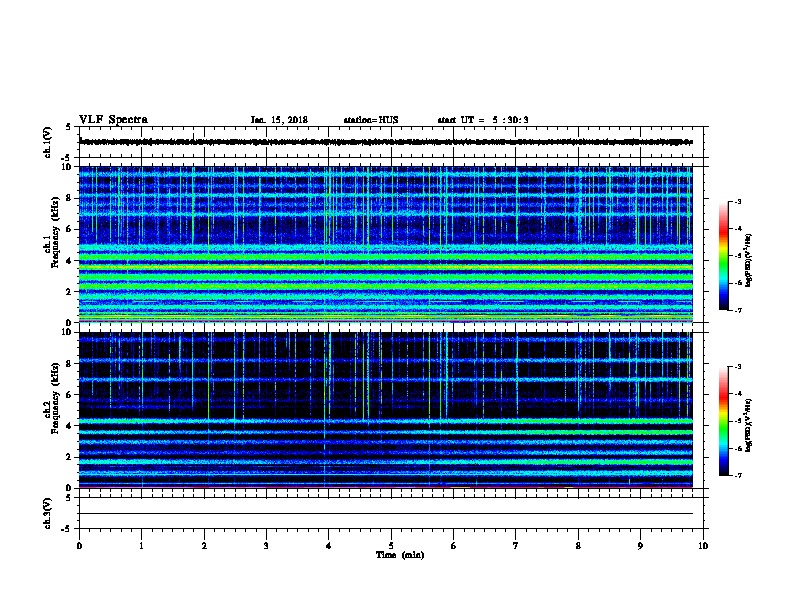Screen dimensions: 792x612
Task: Click inside the ch.2 spectrogram panel
Action: 386,410
